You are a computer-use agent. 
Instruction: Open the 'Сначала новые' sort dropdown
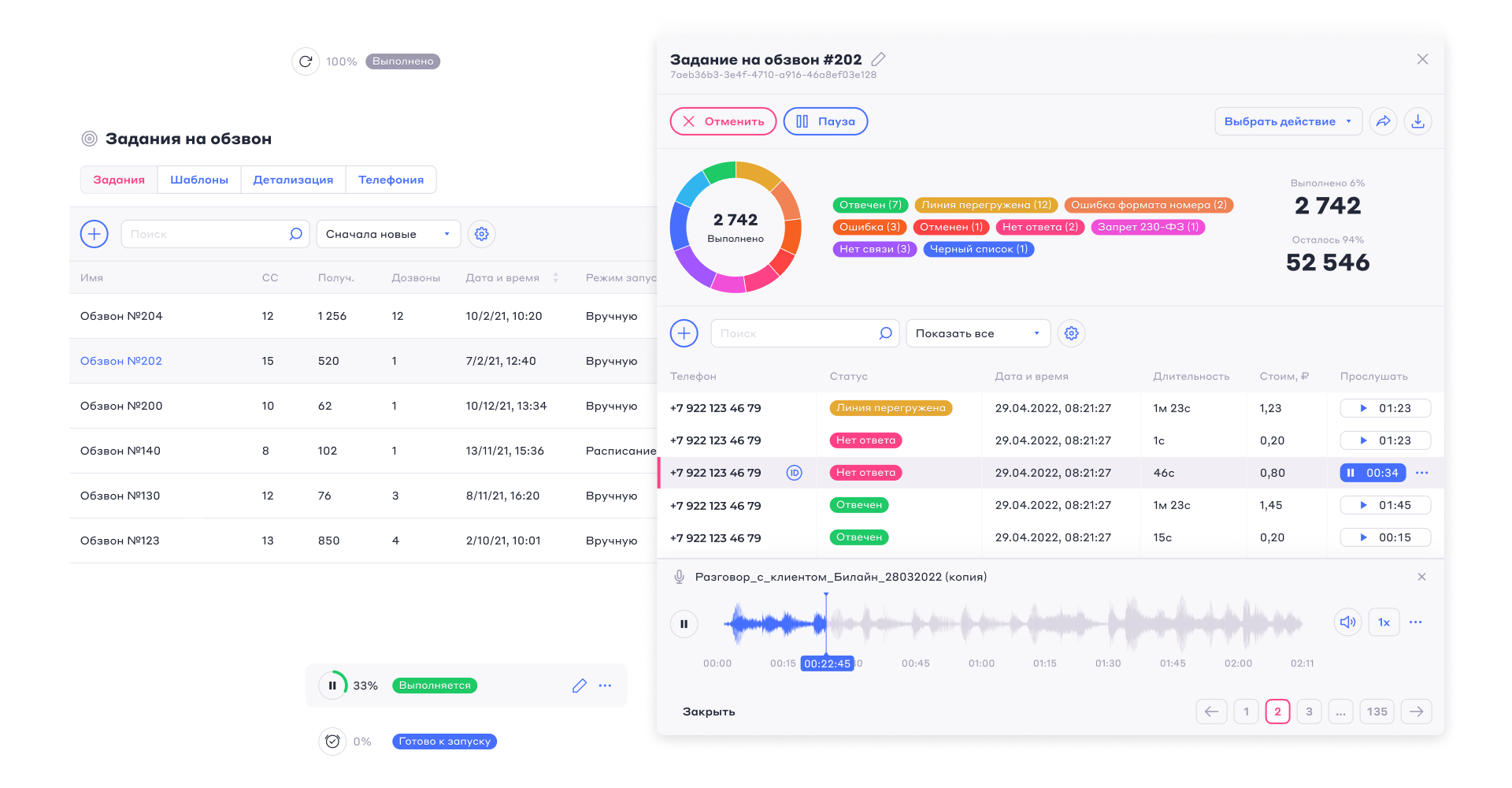[x=388, y=234]
